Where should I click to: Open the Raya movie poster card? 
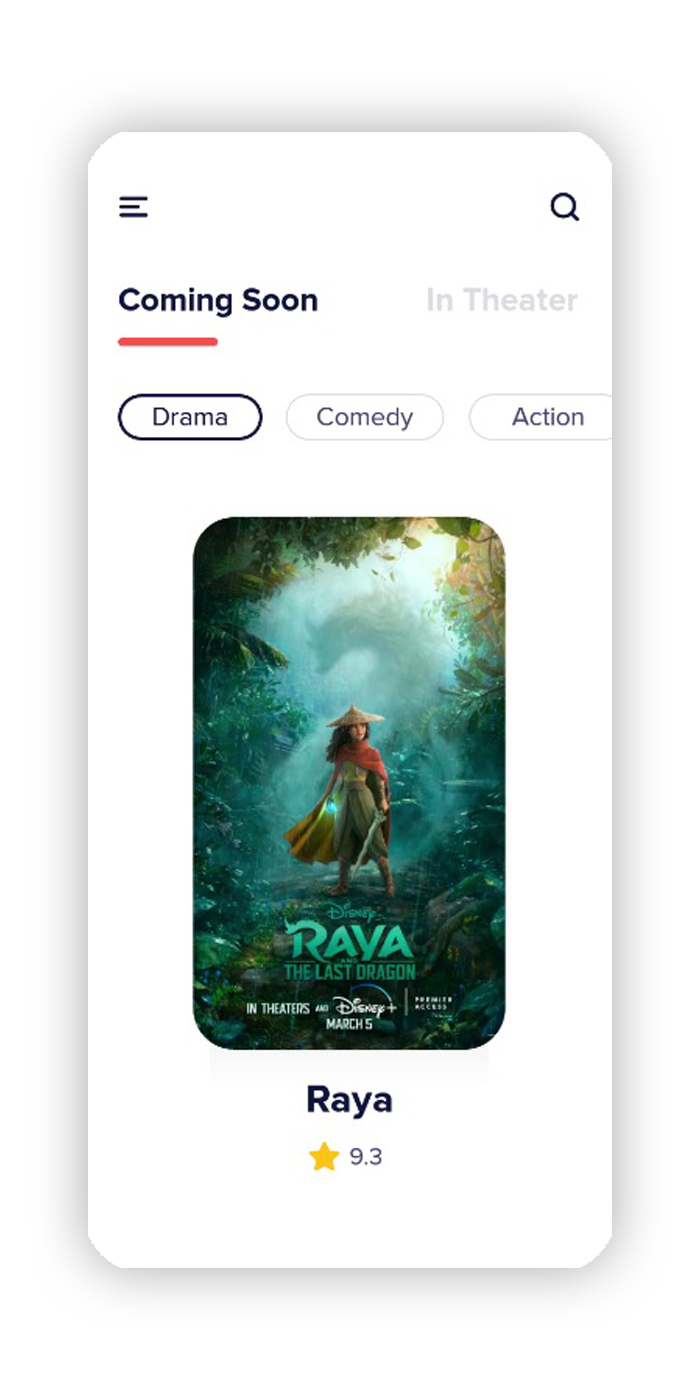tap(349, 783)
